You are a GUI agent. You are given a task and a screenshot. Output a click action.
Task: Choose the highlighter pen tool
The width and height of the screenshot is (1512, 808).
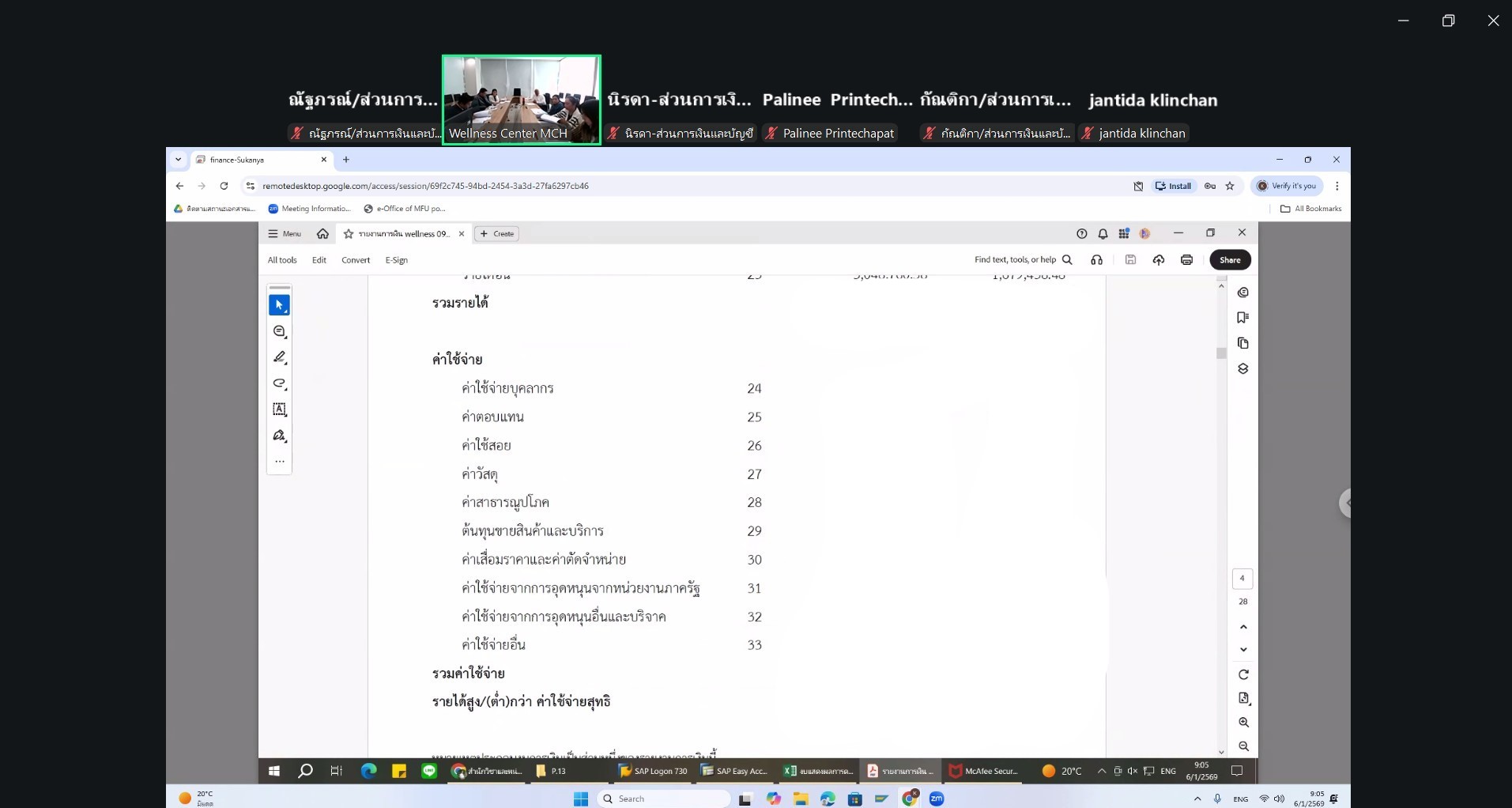[279, 357]
